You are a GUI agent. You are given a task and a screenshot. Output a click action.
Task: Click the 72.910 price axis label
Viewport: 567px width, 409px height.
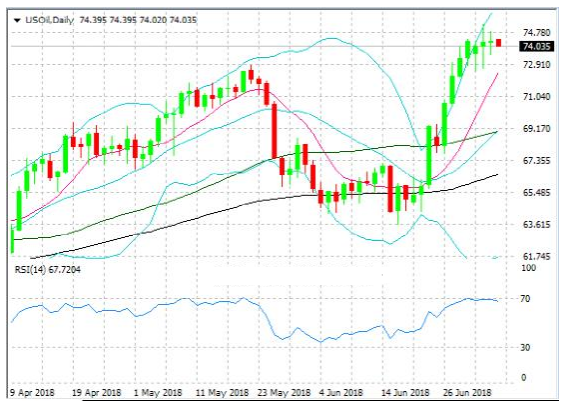(537, 65)
